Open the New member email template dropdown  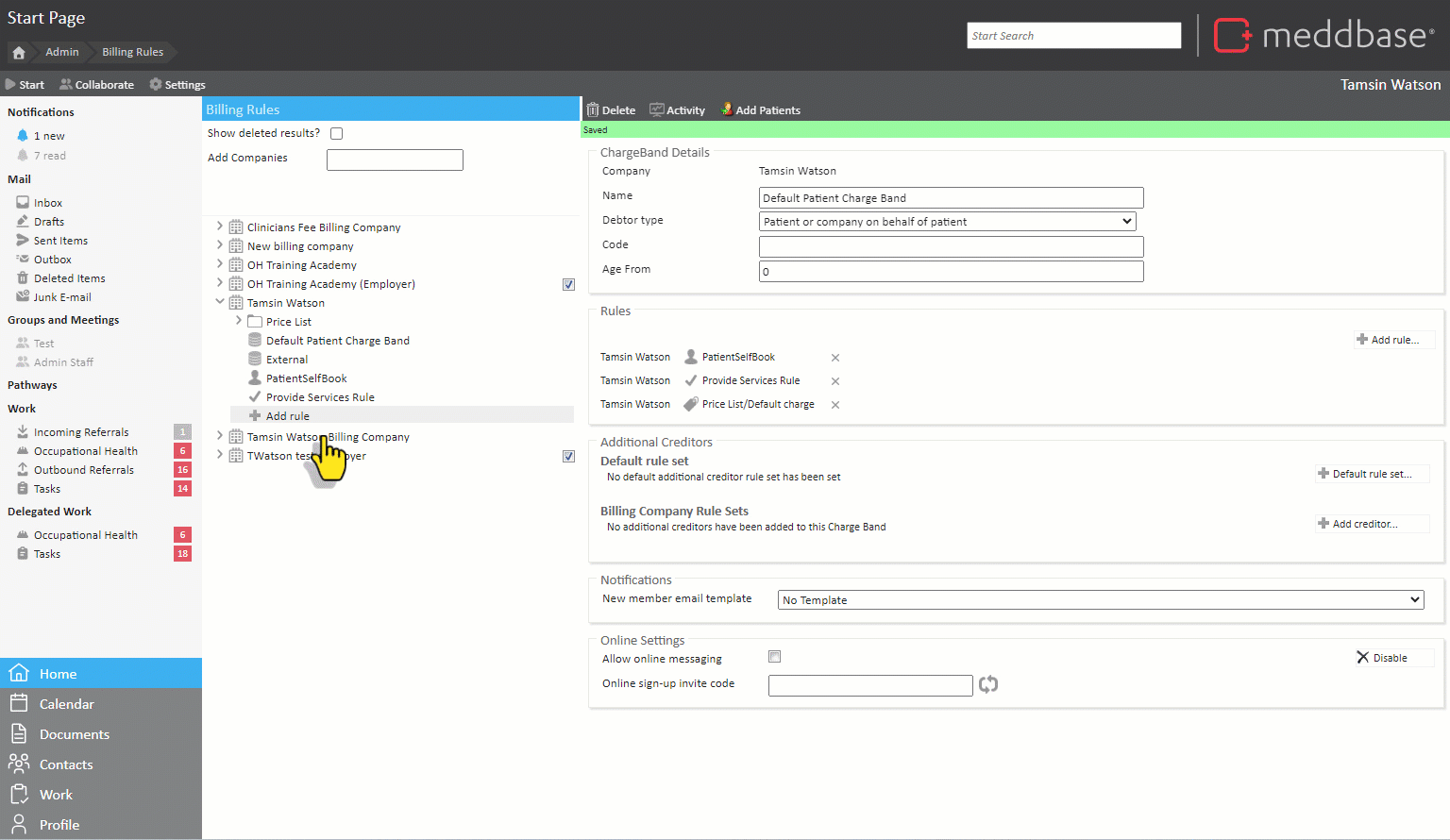pyautogui.click(x=1101, y=600)
